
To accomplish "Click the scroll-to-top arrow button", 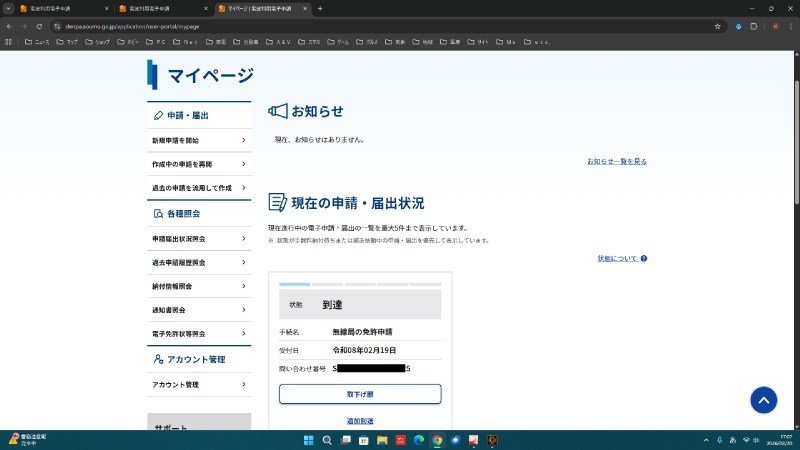I will (763, 400).
